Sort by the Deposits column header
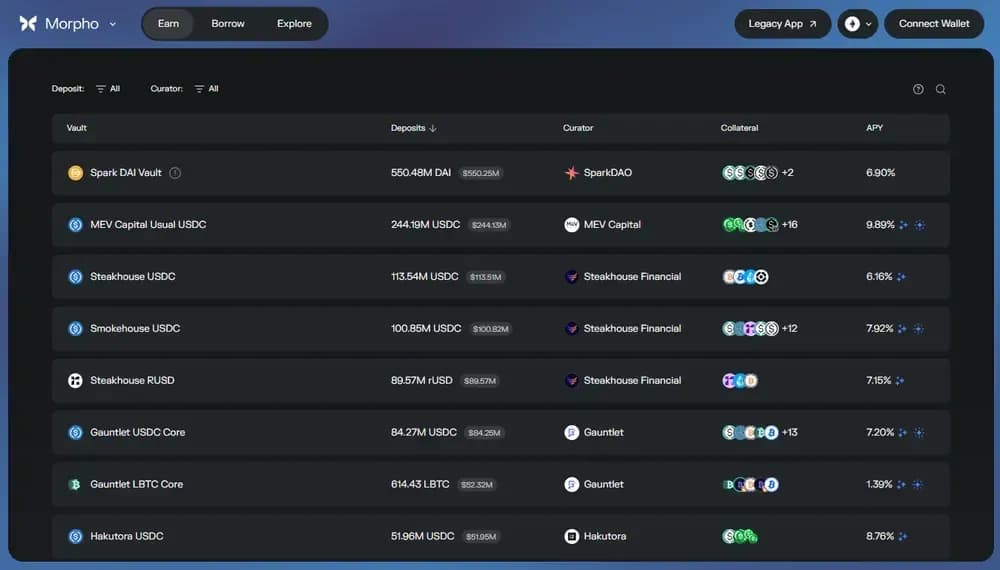Screen dimensions: 1000x570 (x=413, y=128)
